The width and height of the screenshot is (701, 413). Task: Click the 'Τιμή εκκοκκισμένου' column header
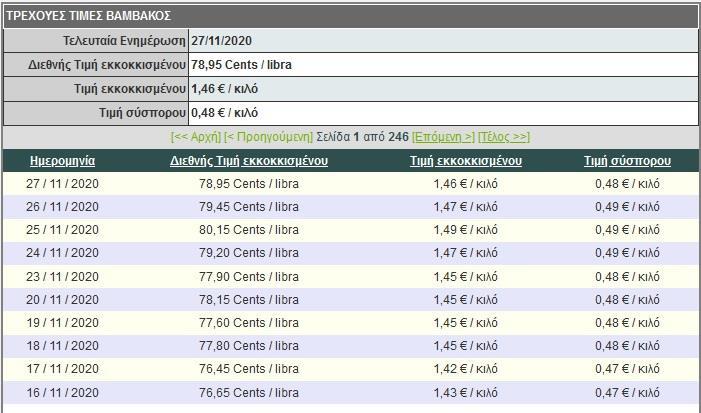coord(466,160)
